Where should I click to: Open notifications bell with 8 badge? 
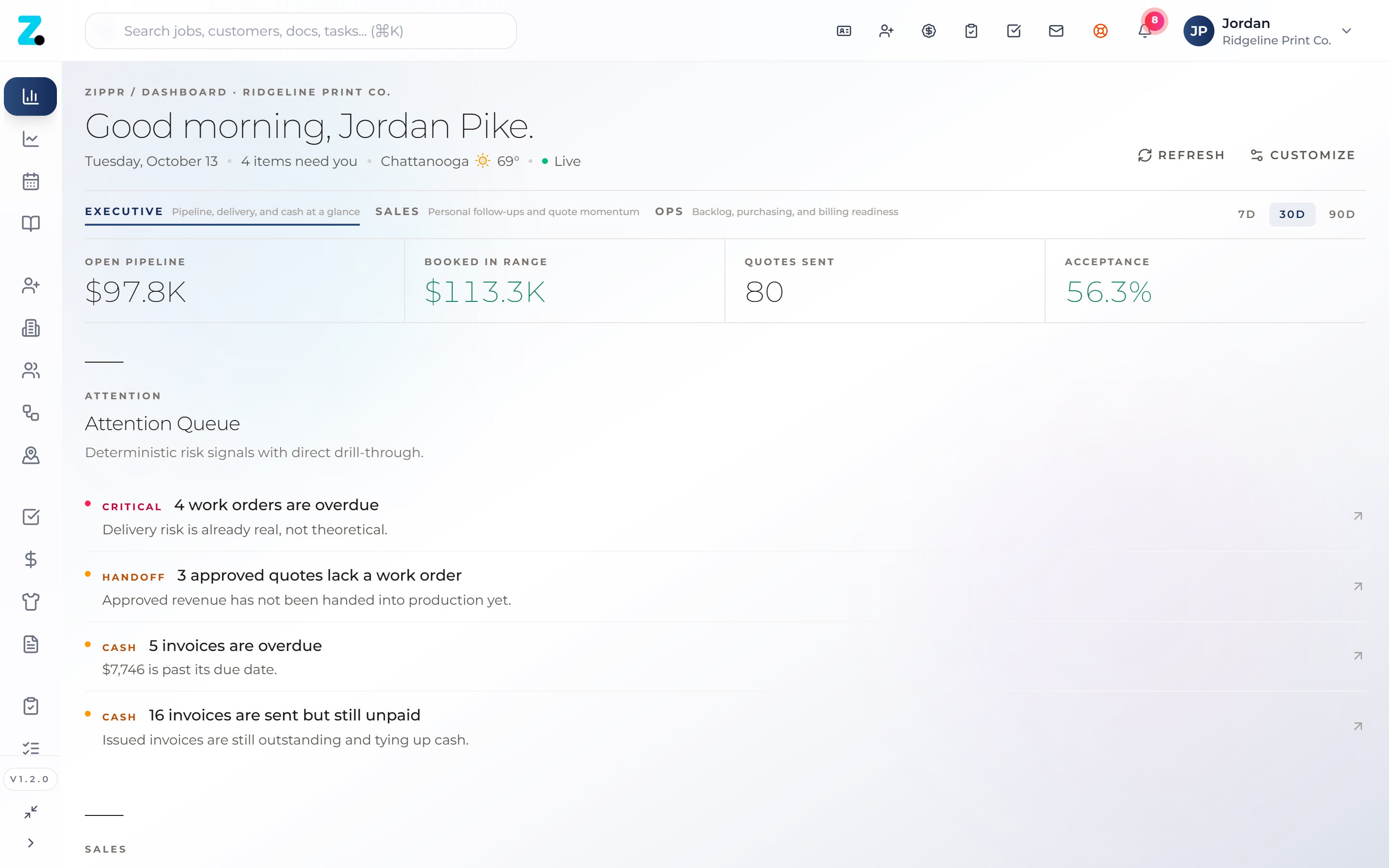click(x=1144, y=31)
